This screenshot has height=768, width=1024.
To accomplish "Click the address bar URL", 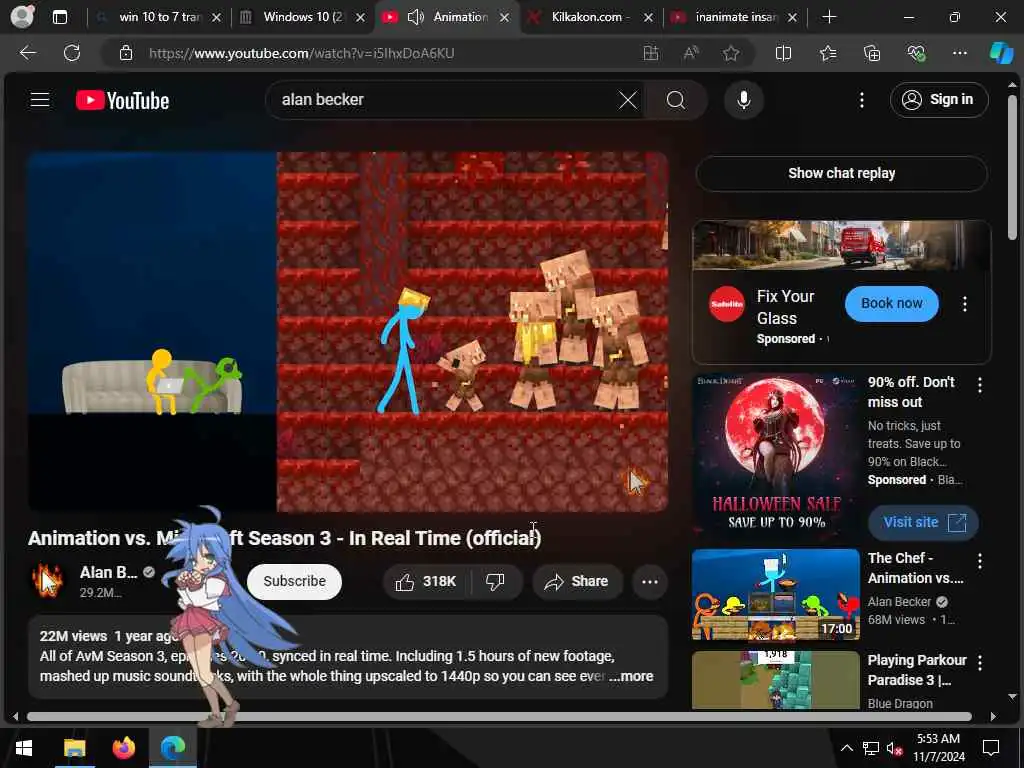I will [x=302, y=53].
